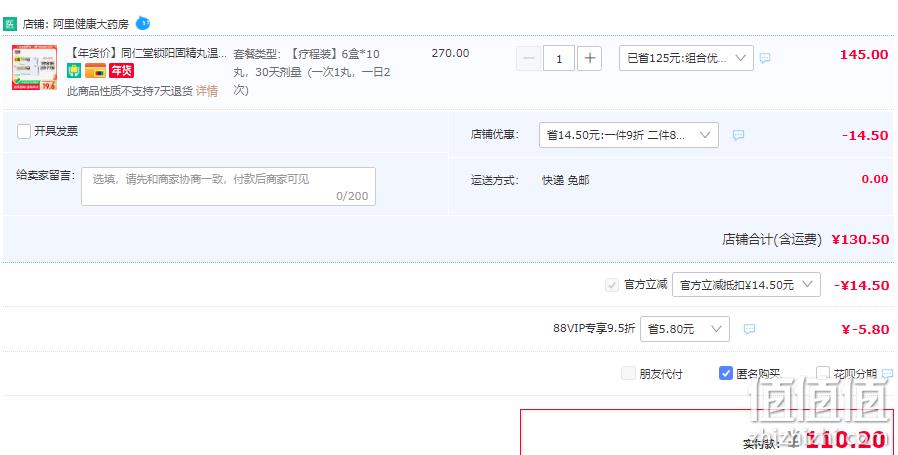Expand the 已省125元:组合优惠 dropdown

[x=686, y=58]
